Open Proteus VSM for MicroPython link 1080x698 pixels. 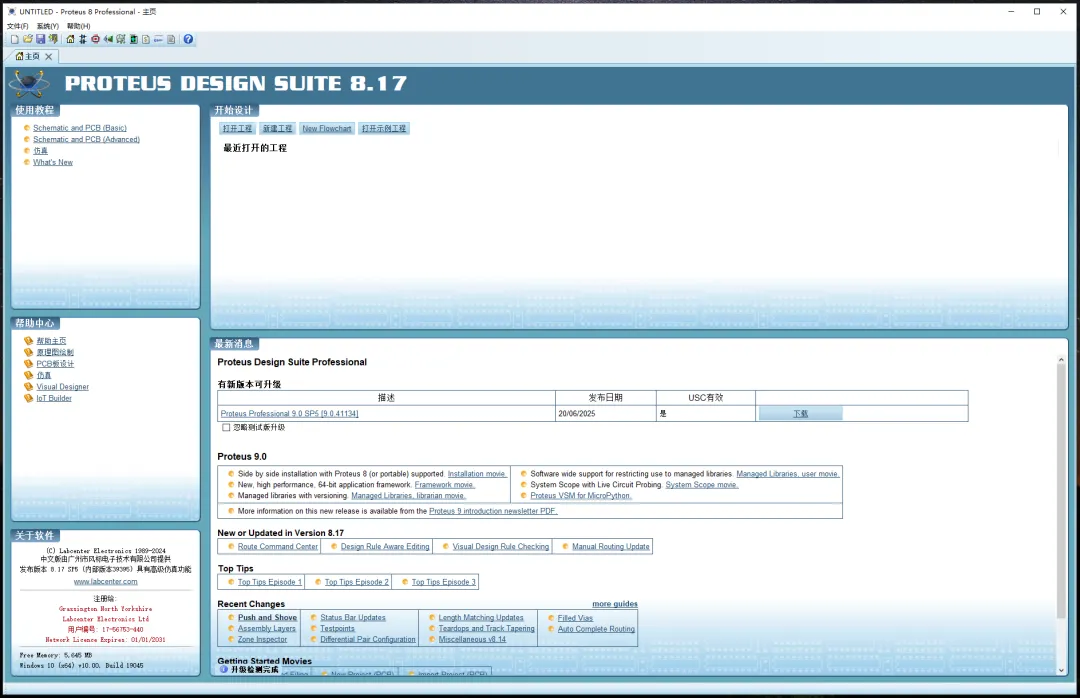click(581, 495)
